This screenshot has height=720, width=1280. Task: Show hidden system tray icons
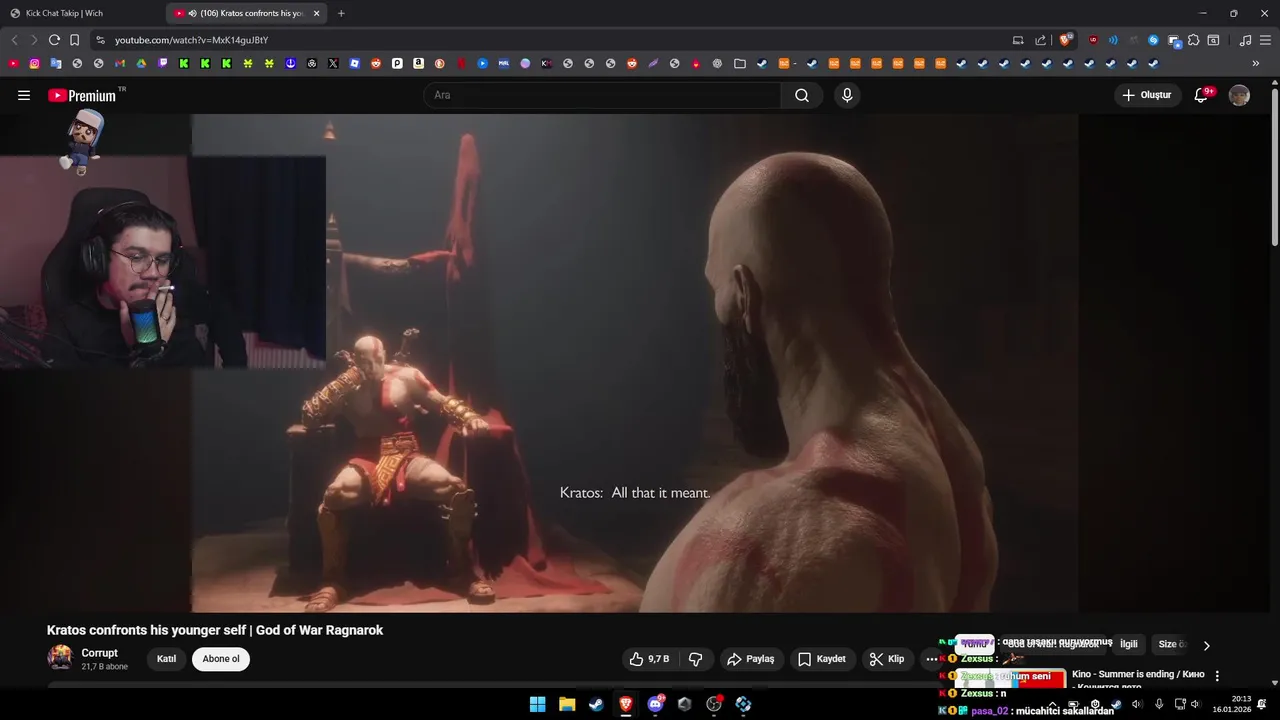pyautogui.click(x=1053, y=704)
